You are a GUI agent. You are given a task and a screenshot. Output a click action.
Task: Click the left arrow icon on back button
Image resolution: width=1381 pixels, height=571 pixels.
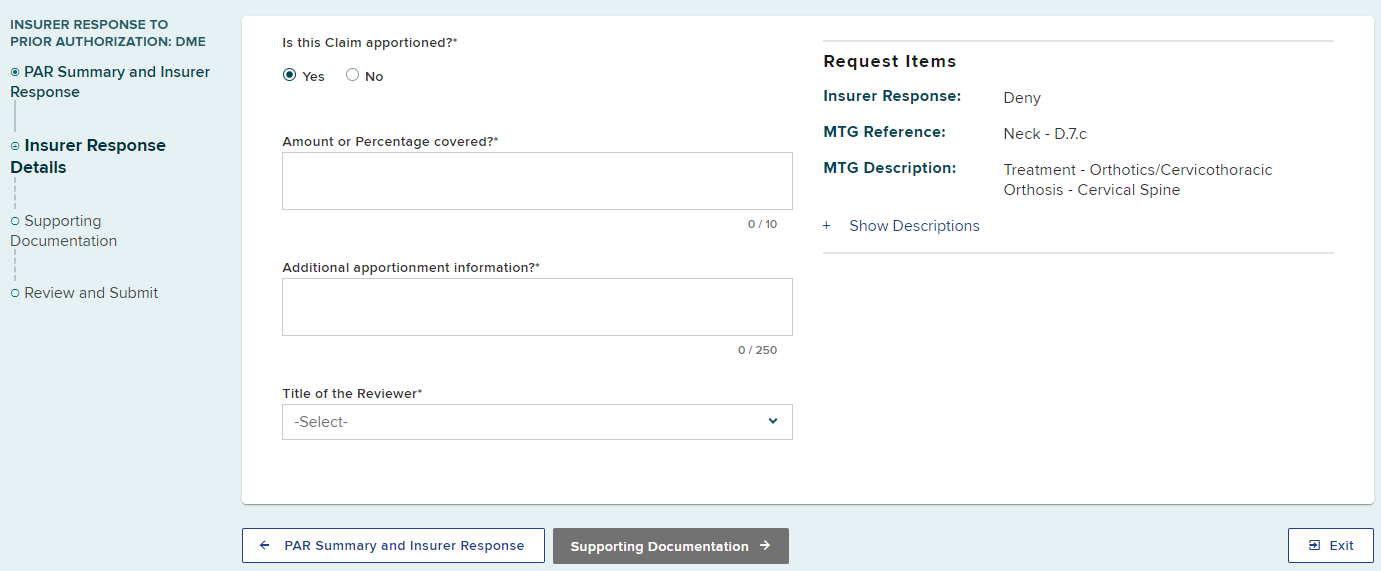pos(265,546)
